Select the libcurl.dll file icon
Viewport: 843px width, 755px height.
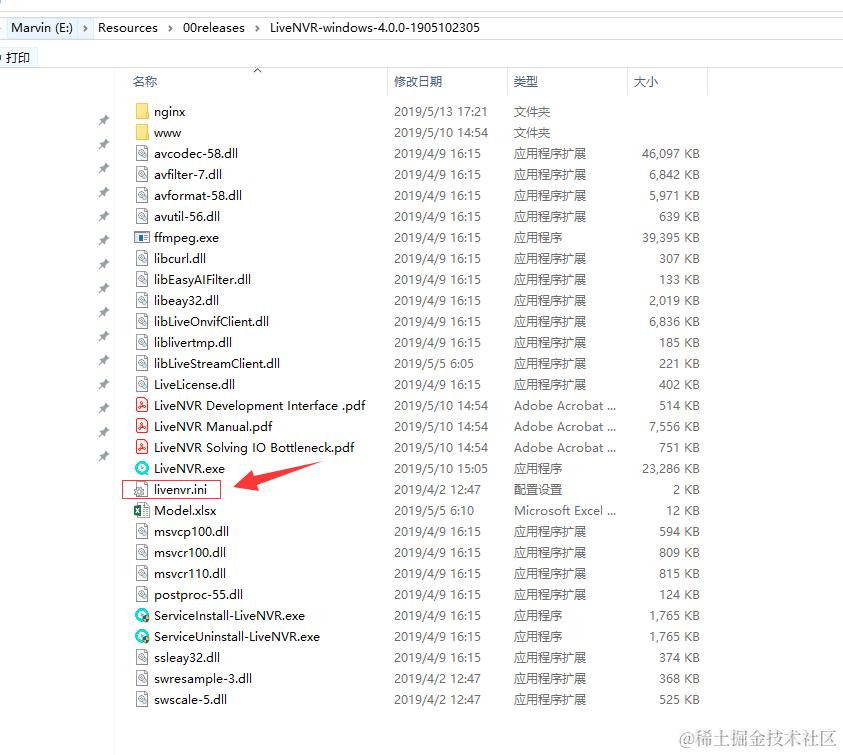click(x=142, y=258)
